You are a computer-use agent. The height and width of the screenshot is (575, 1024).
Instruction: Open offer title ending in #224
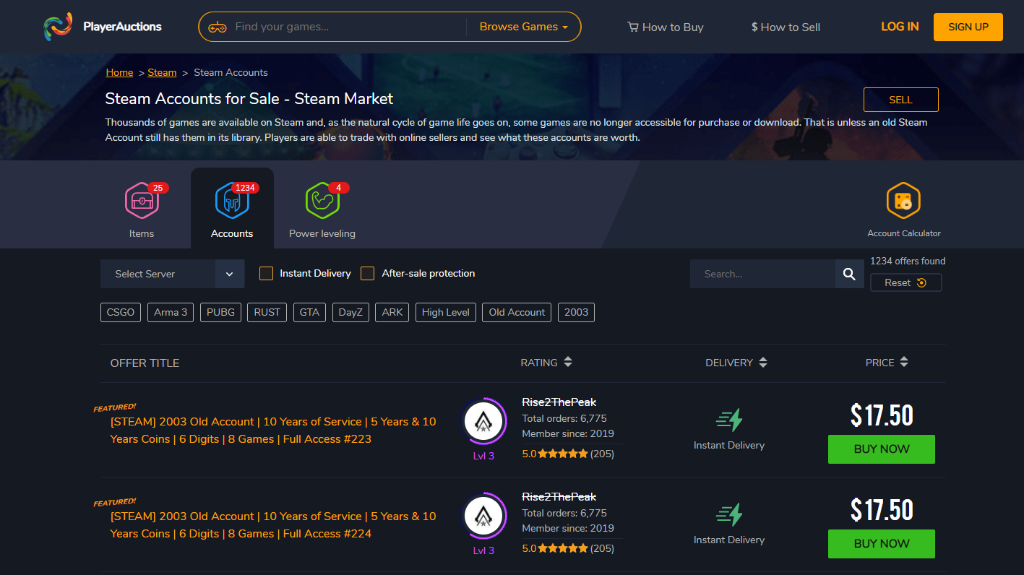pyautogui.click(x=273, y=525)
